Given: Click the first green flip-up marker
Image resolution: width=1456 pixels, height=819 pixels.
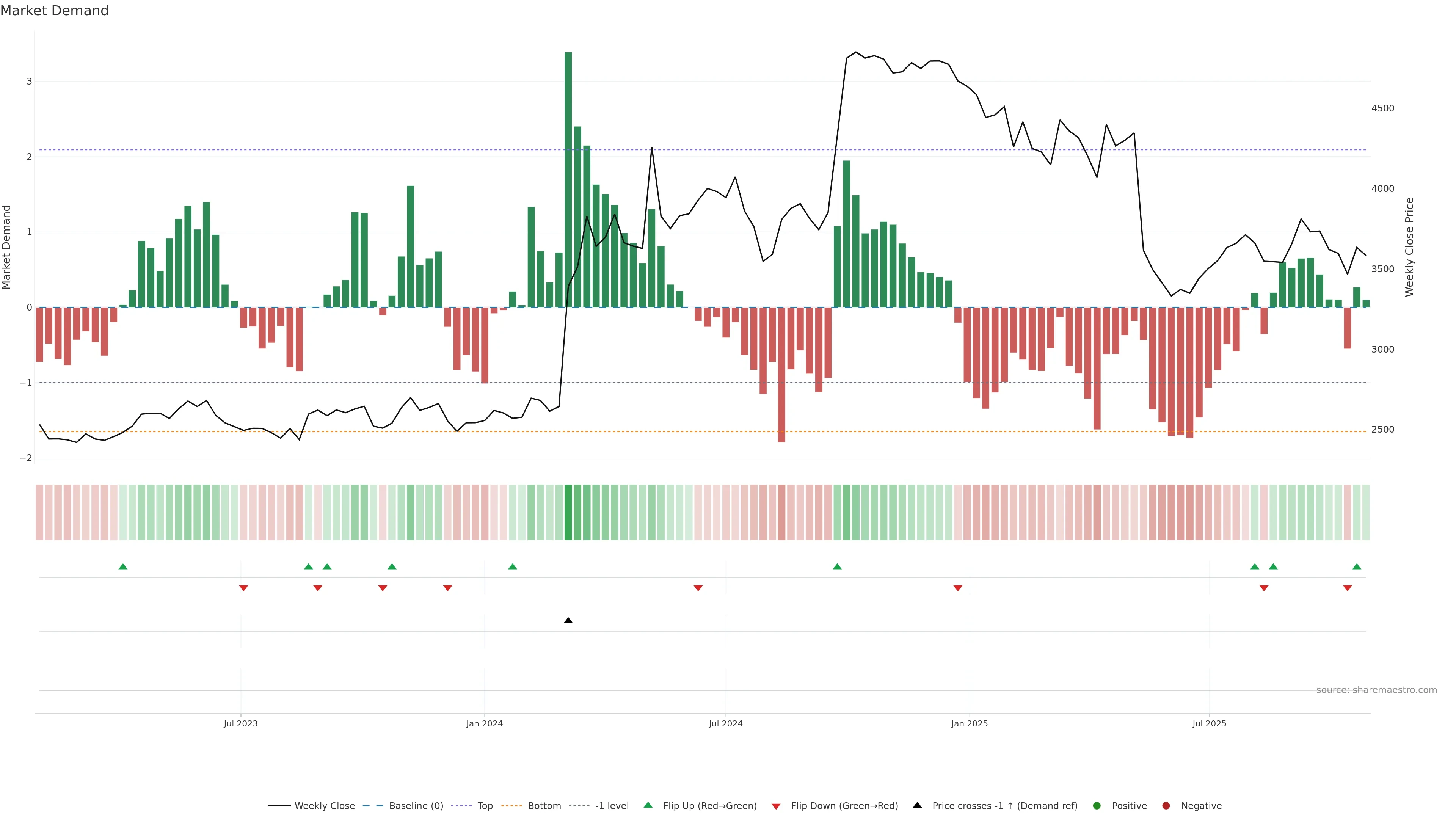Looking at the screenshot, I should [122, 566].
